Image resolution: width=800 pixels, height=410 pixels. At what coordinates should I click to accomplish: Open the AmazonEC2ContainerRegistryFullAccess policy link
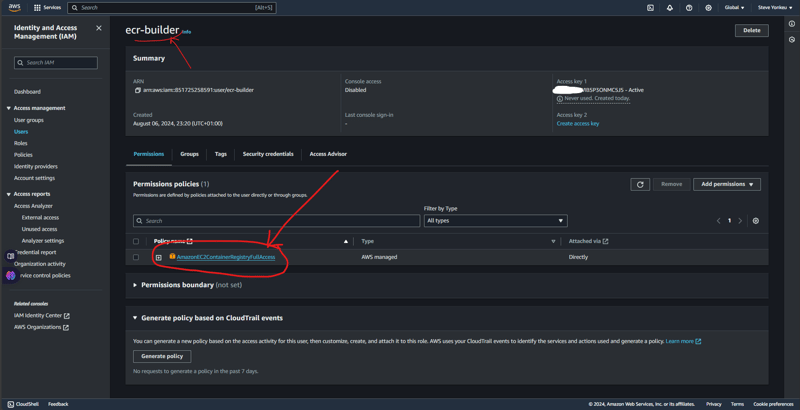click(x=226, y=257)
